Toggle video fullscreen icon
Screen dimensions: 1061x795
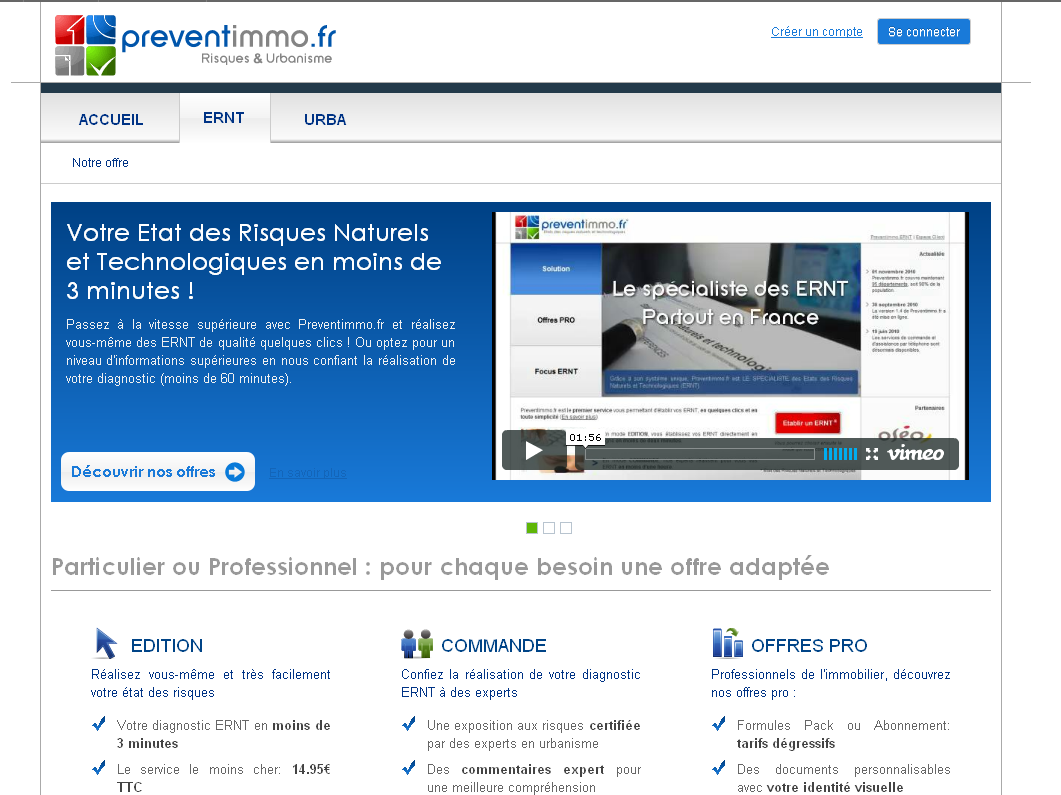[x=872, y=454]
